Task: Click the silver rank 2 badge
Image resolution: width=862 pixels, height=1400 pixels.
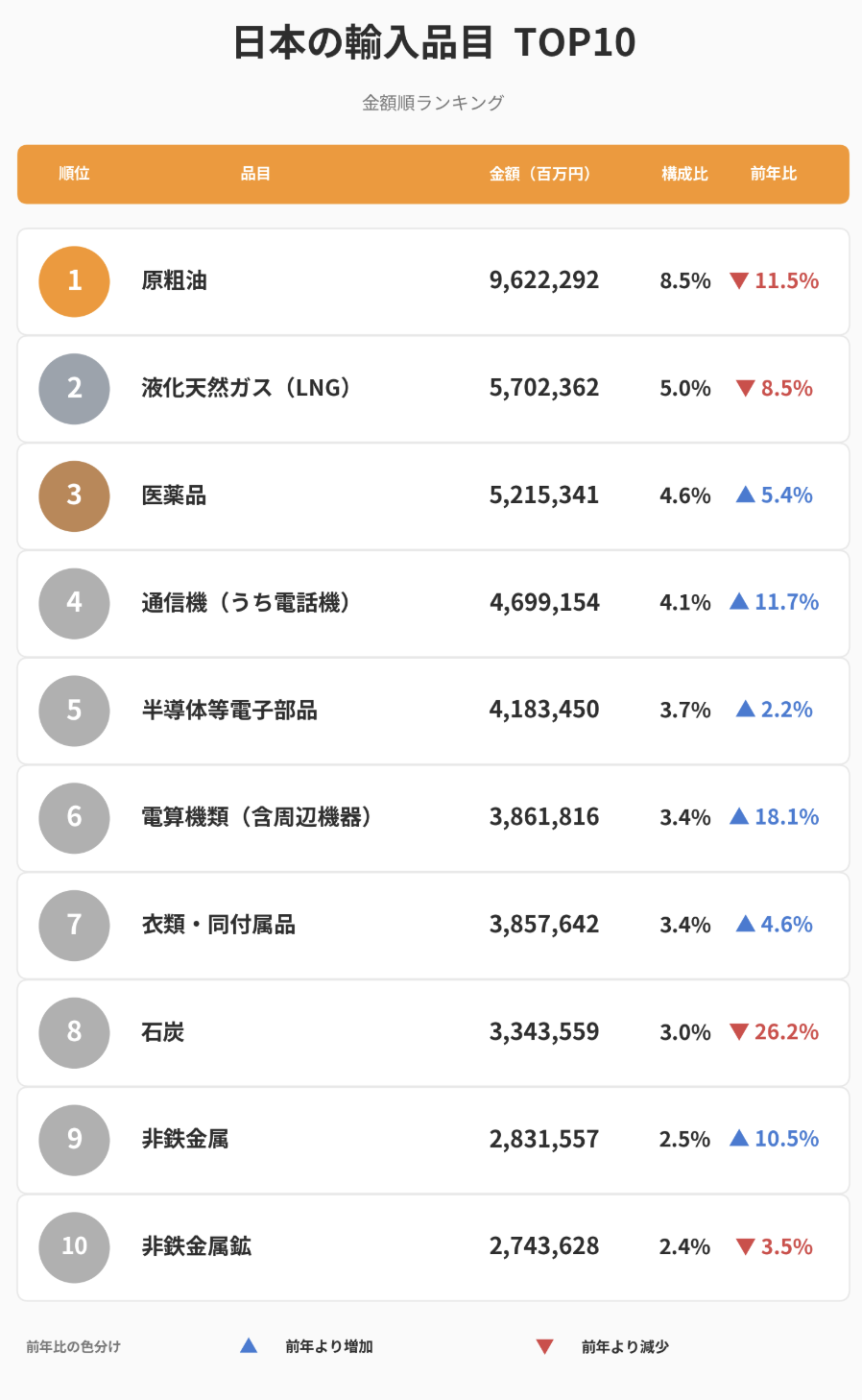Action: tap(74, 389)
